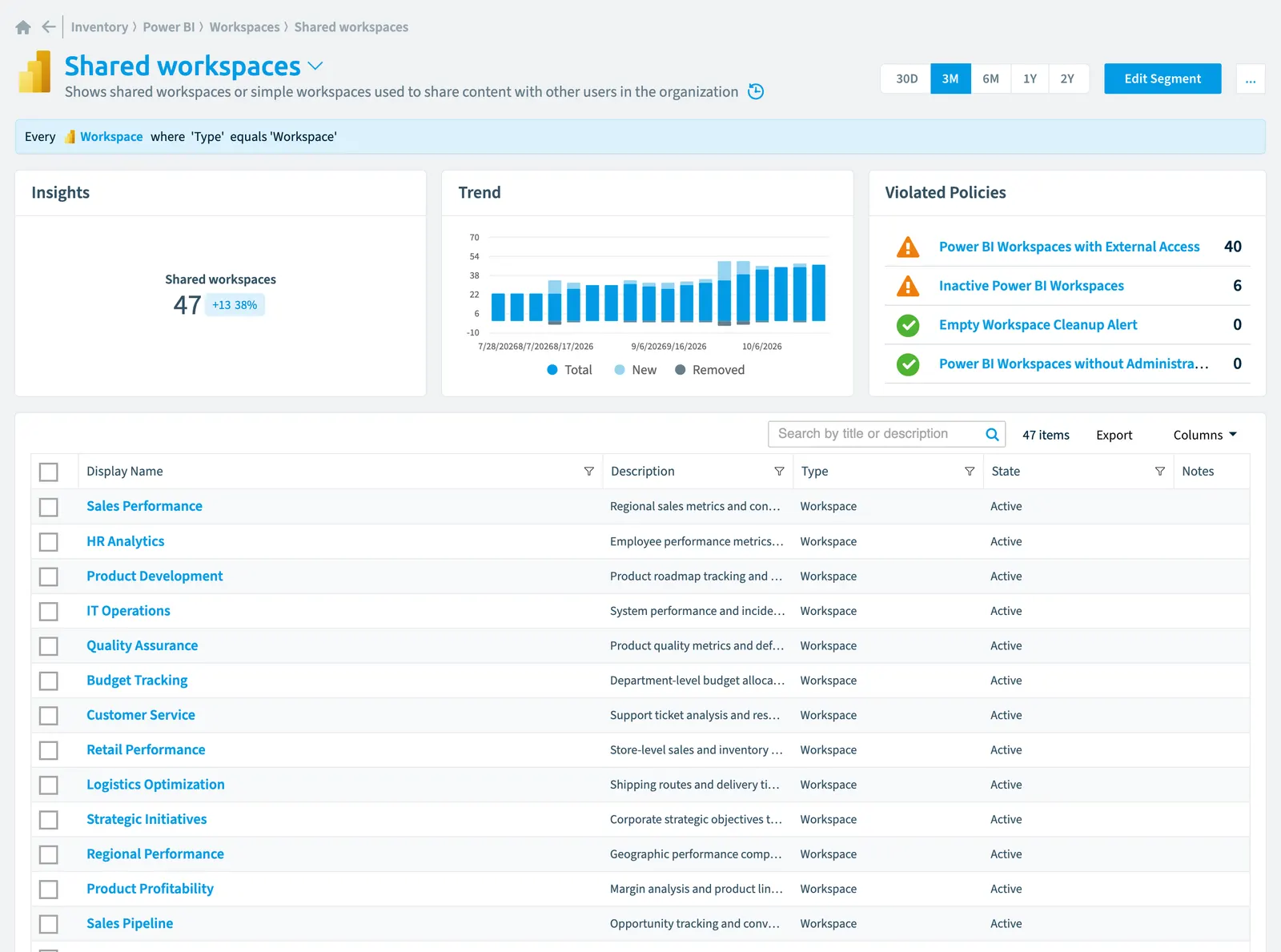Viewport: 1281px width, 952px height.
Task: Click the Export button
Action: 1114,435
